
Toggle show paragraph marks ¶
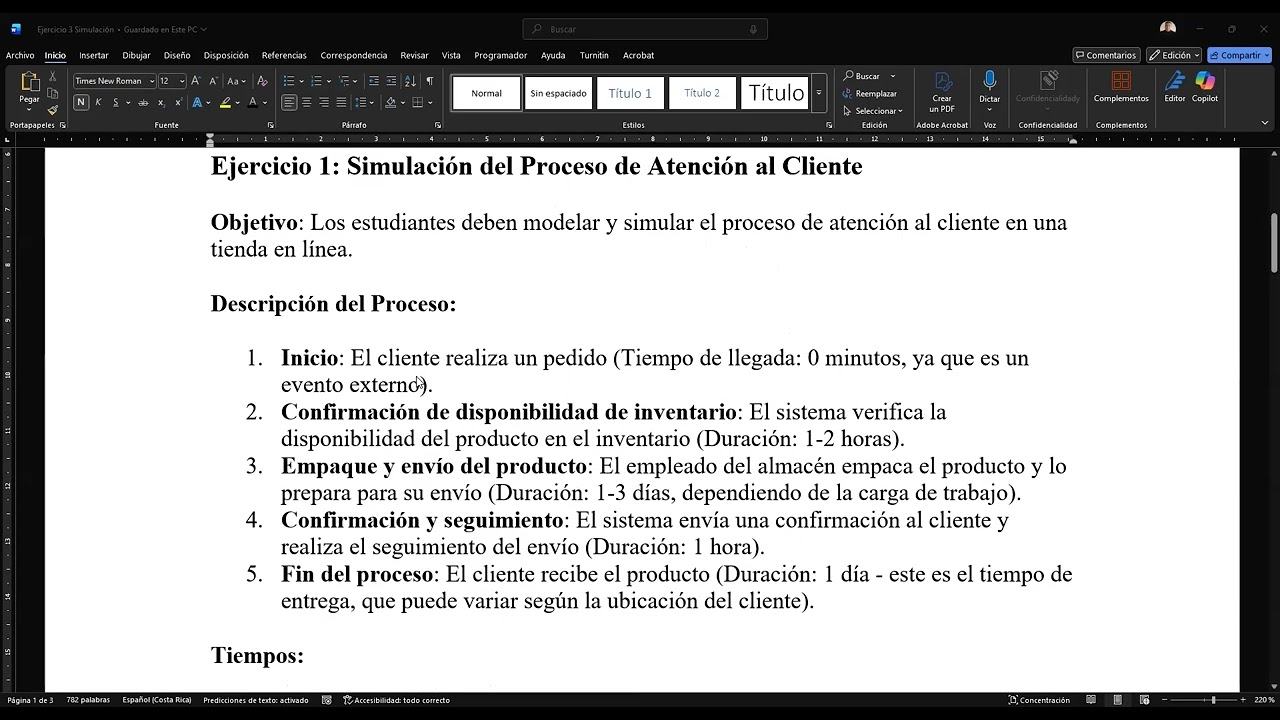tap(430, 81)
